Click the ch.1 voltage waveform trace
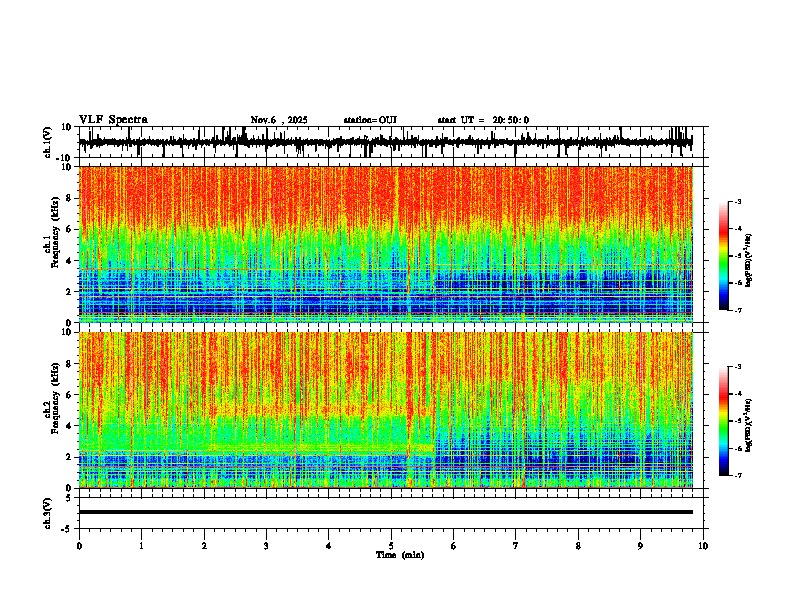This screenshot has height=612, width=792. click(385, 142)
